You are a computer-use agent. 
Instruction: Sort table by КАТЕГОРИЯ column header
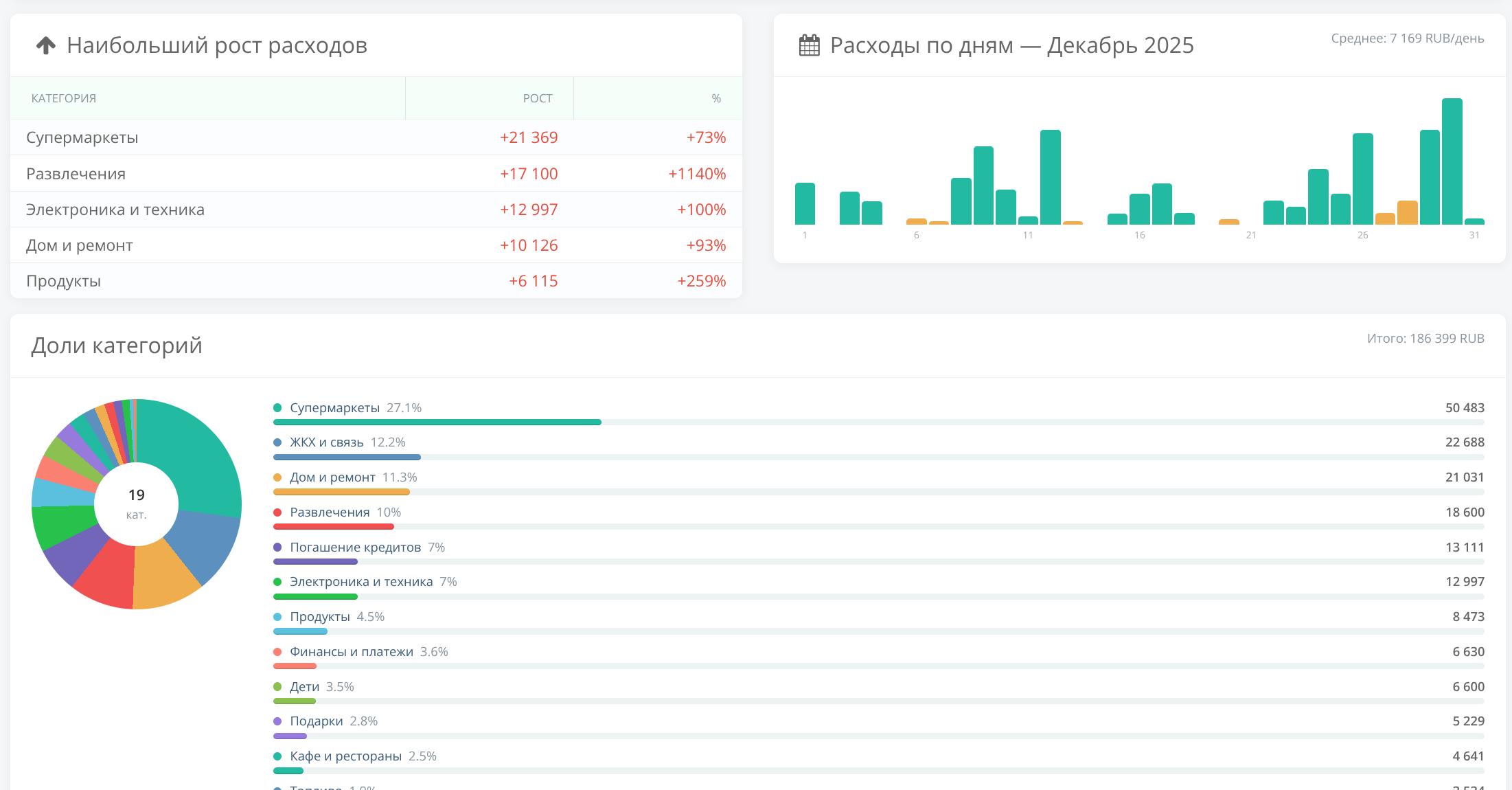tap(64, 98)
